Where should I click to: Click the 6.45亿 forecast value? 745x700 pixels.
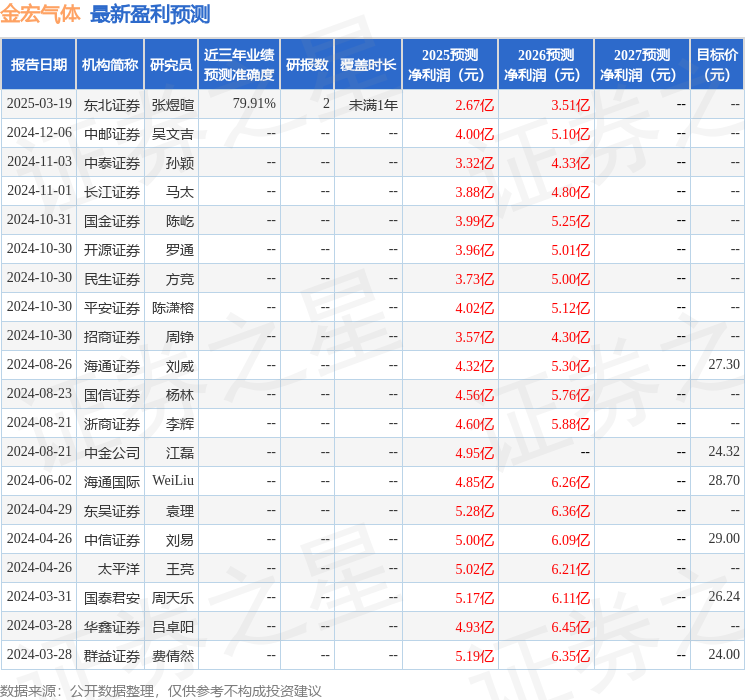tap(570, 627)
